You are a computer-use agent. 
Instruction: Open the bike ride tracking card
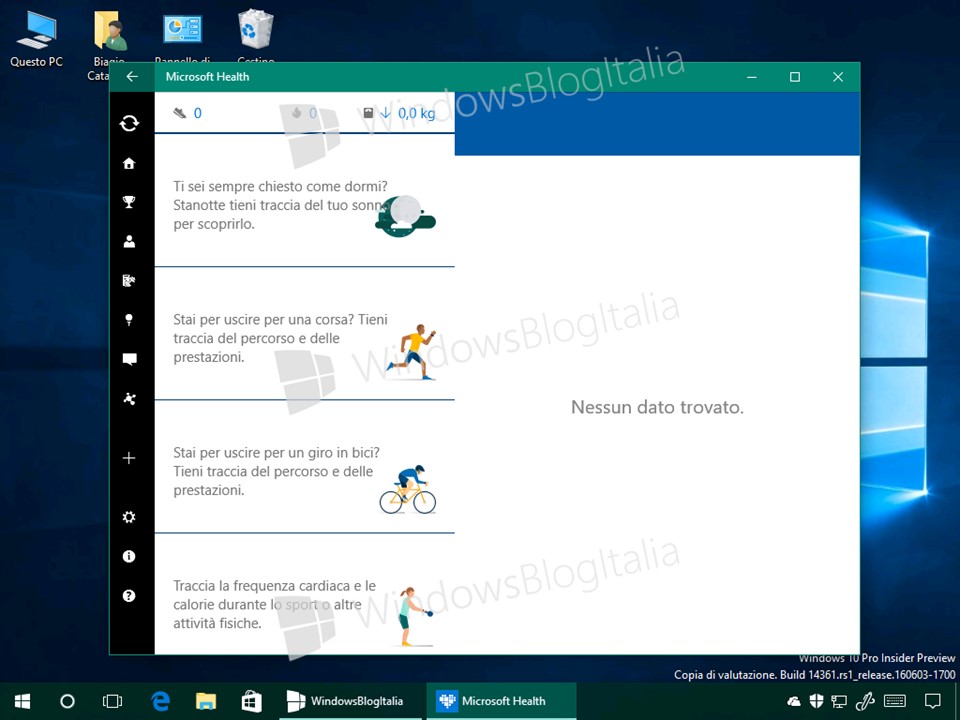pos(304,467)
